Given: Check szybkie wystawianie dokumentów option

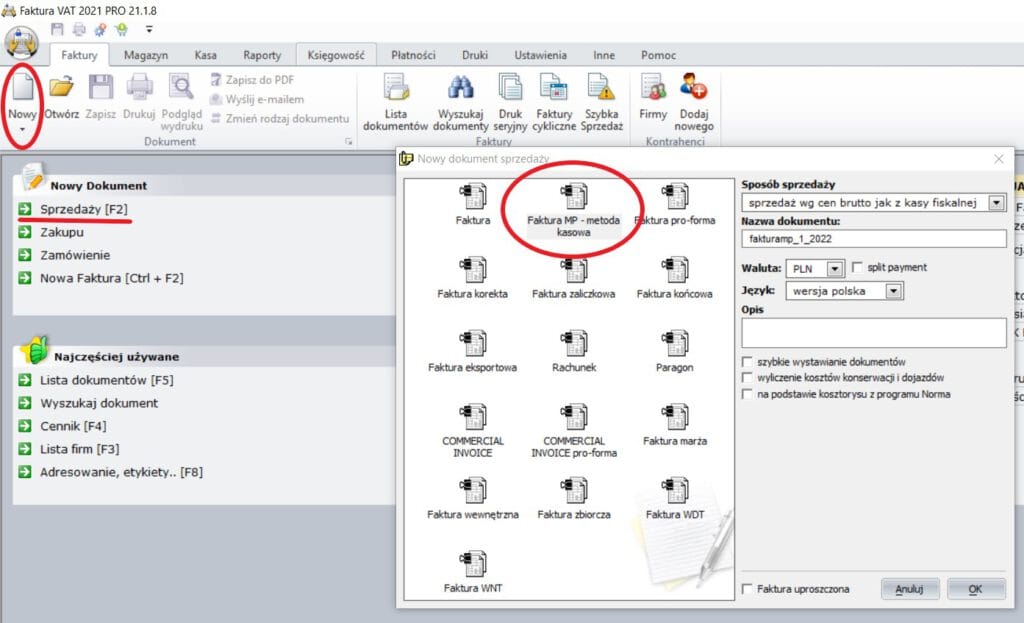Looking at the screenshot, I should click(x=747, y=361).
